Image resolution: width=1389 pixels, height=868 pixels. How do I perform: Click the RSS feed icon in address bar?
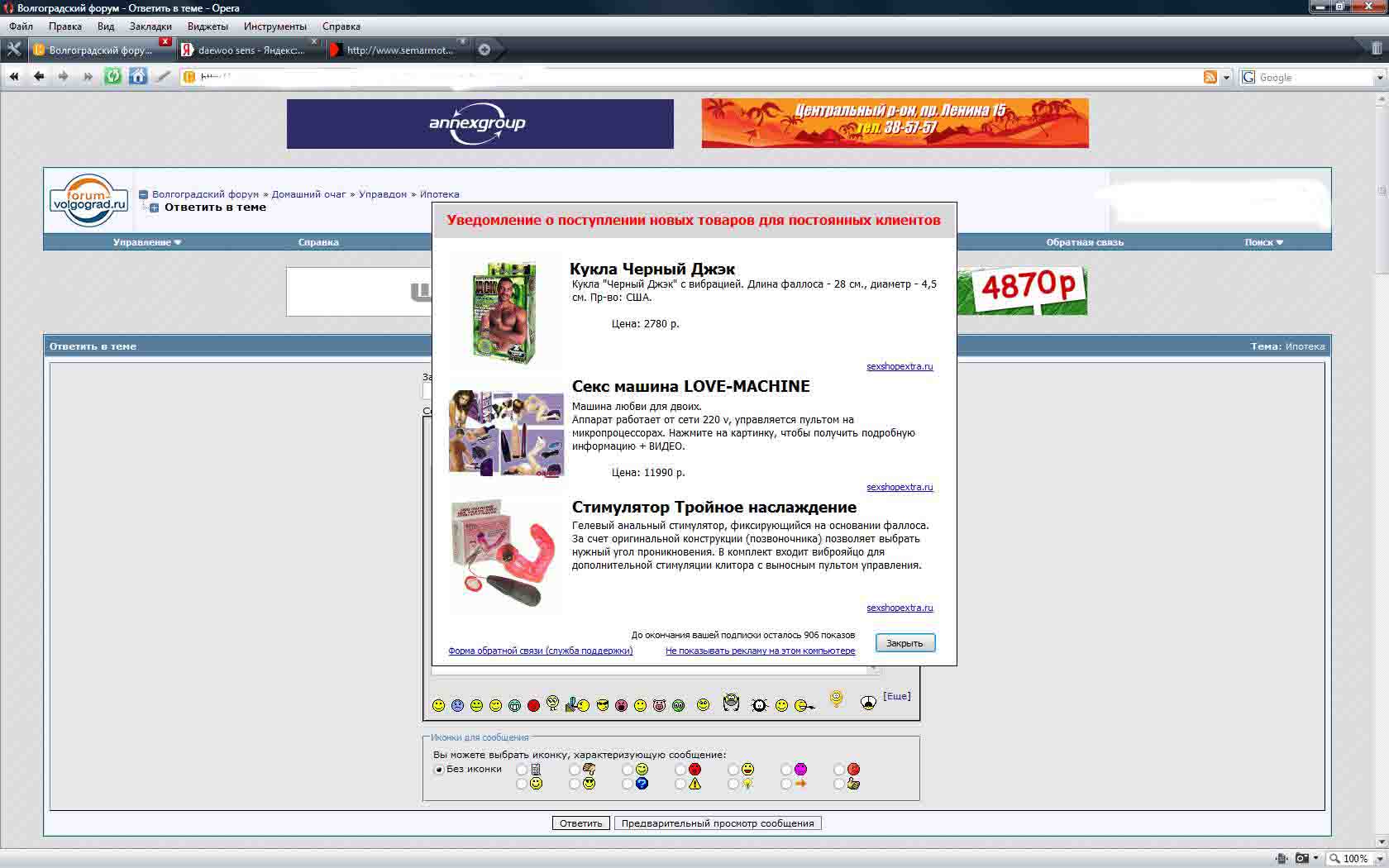pos(1210,78)
